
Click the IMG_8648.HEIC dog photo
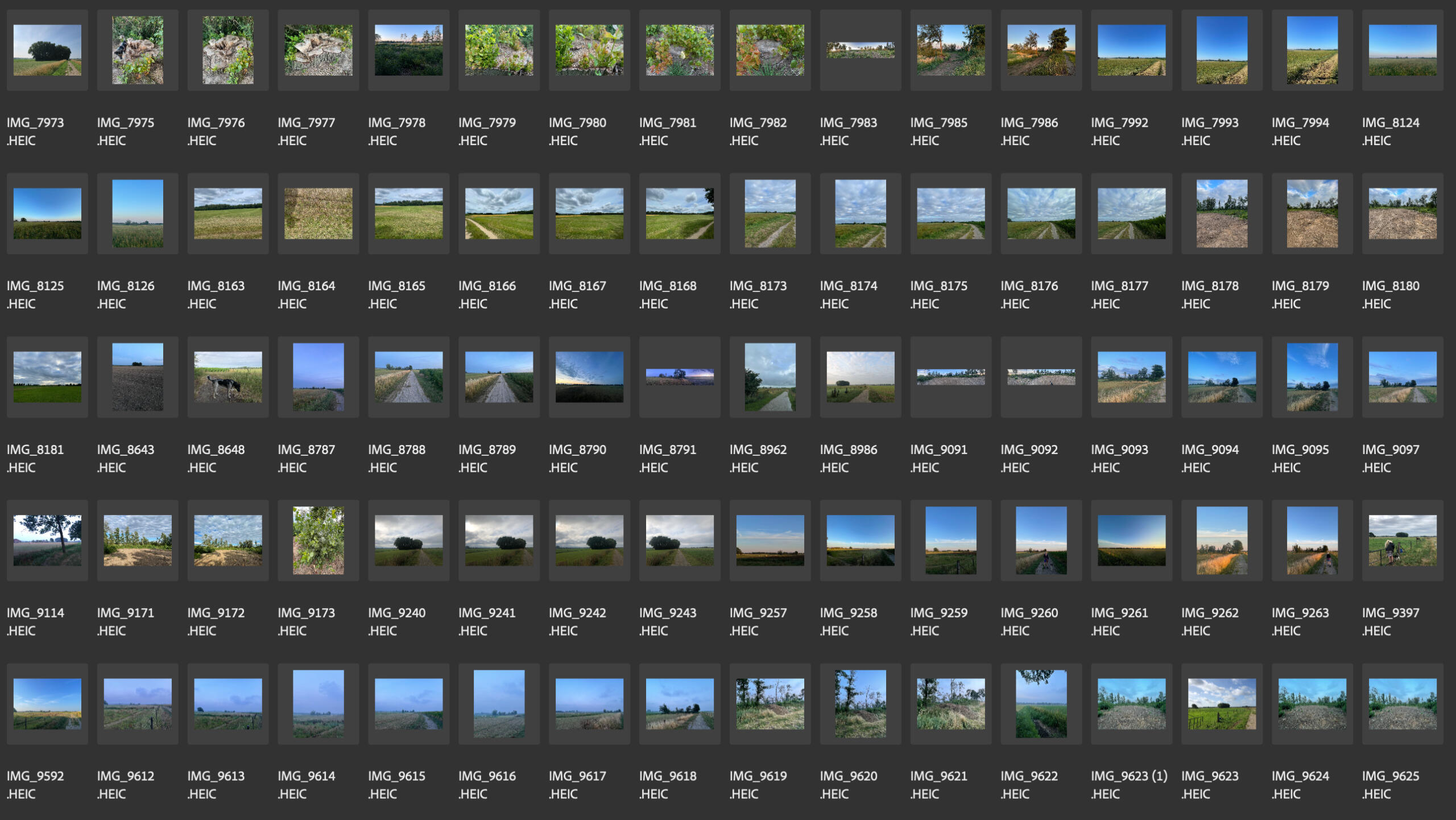pyautogui.click(x=228, y=377)
